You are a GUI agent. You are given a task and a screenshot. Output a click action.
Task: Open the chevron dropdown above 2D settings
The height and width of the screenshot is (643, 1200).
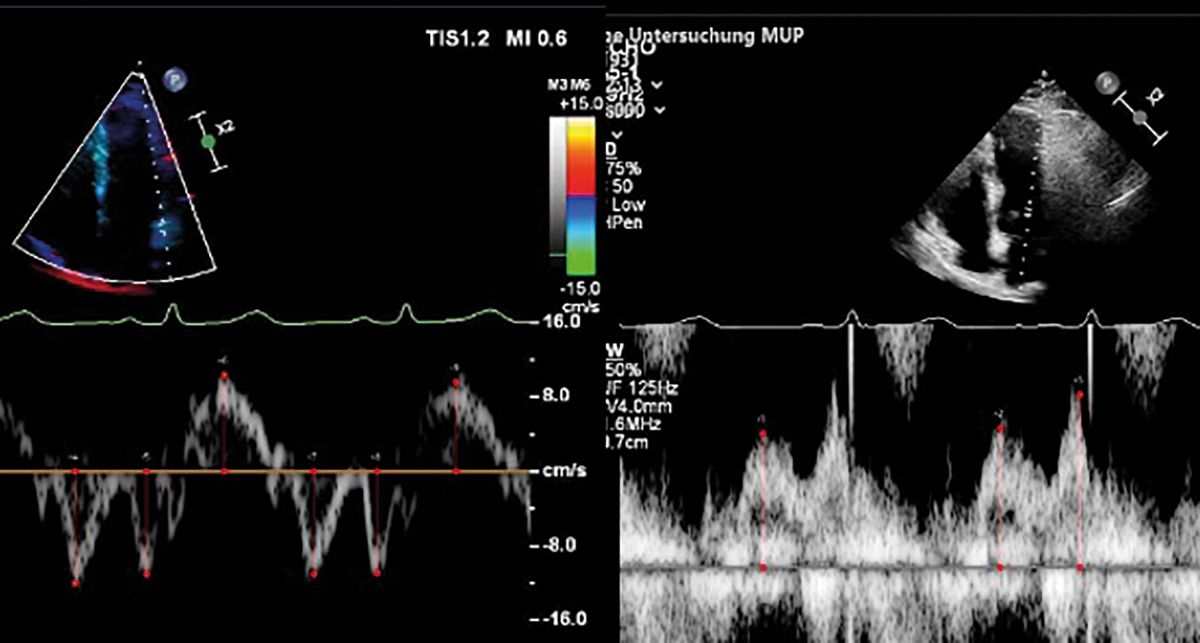[619, 132]
